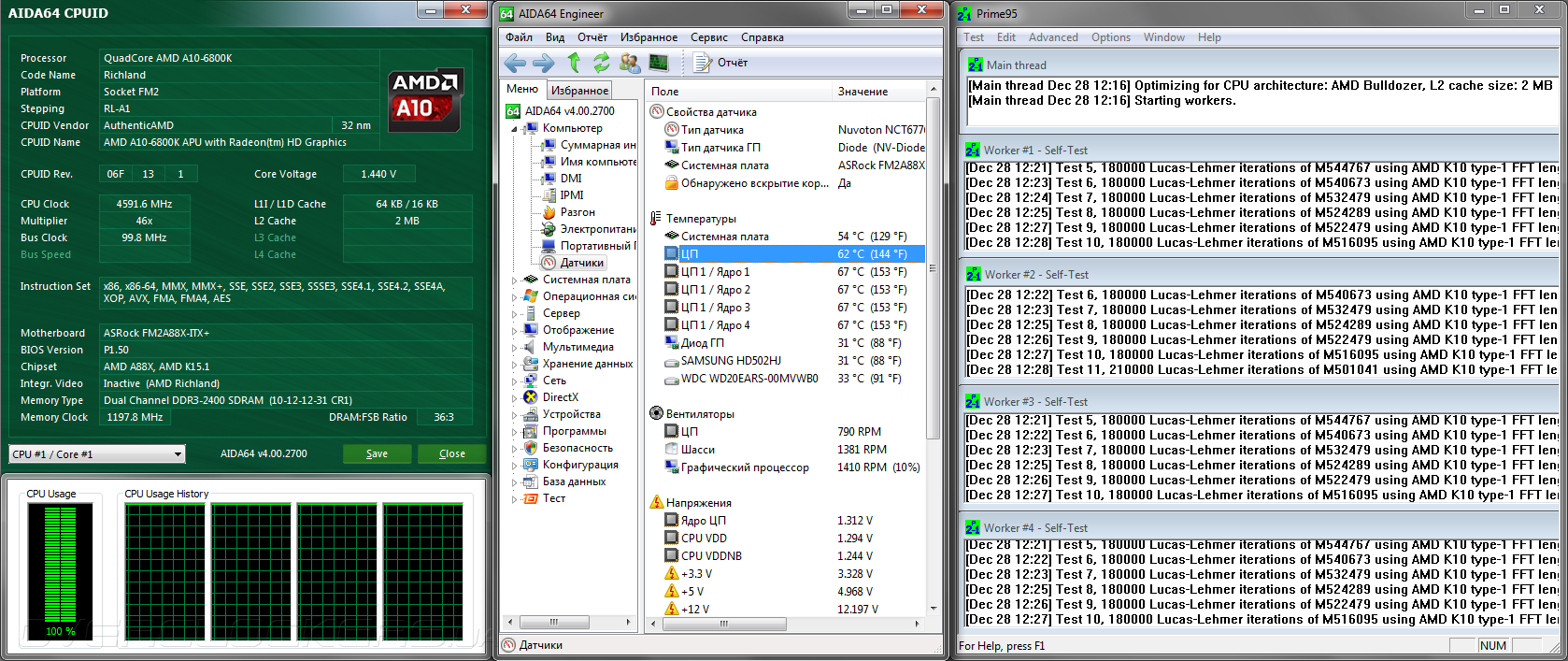
Task: Select the Электропитание tree item
Action: tap(589, 229)
